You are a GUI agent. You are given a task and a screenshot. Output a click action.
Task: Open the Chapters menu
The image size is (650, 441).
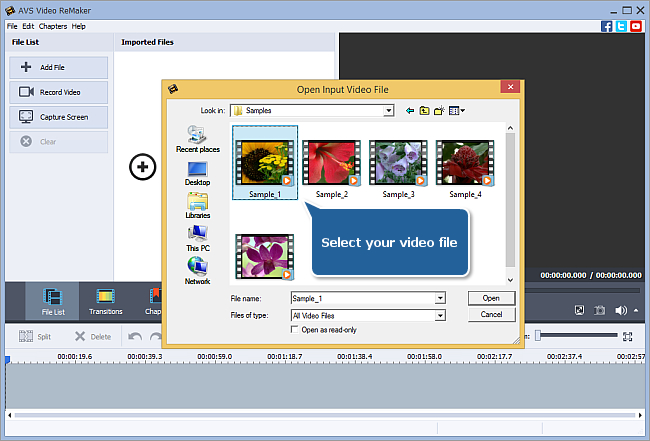click(x=53, y=27)
